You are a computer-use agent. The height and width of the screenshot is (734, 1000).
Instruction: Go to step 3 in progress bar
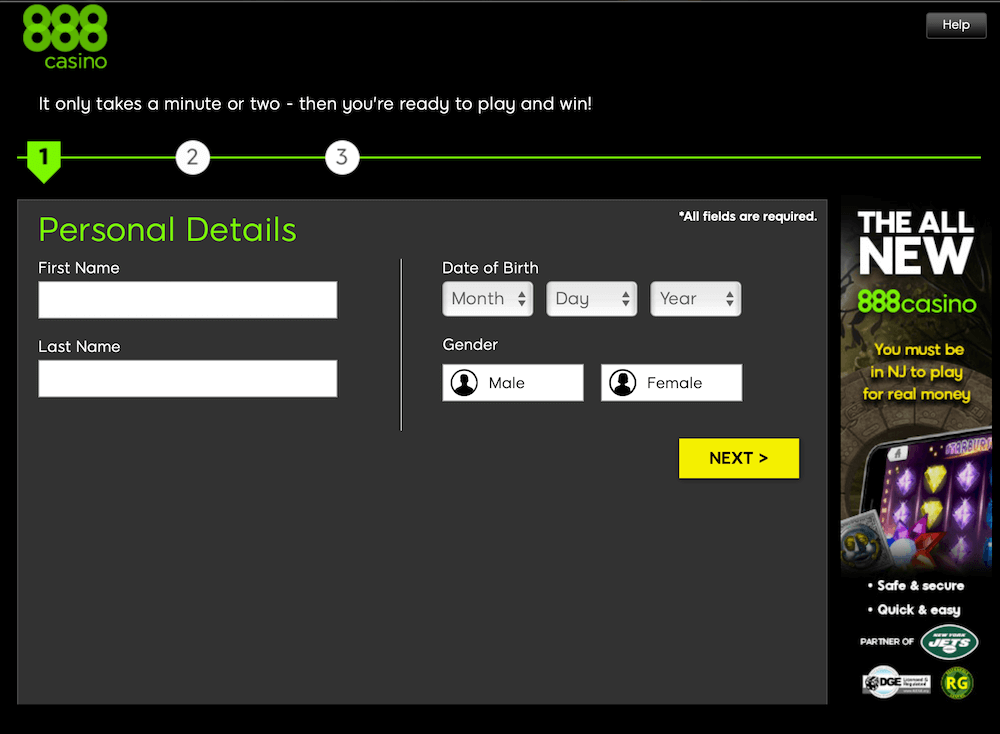pyautogui.click(x=342, y=157)
